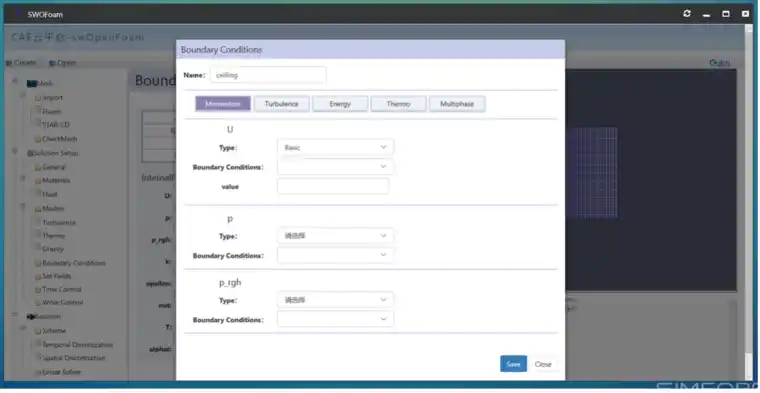Select Gravity in the tree
This screenshot has height=393, width=760.
coord(53,249)
